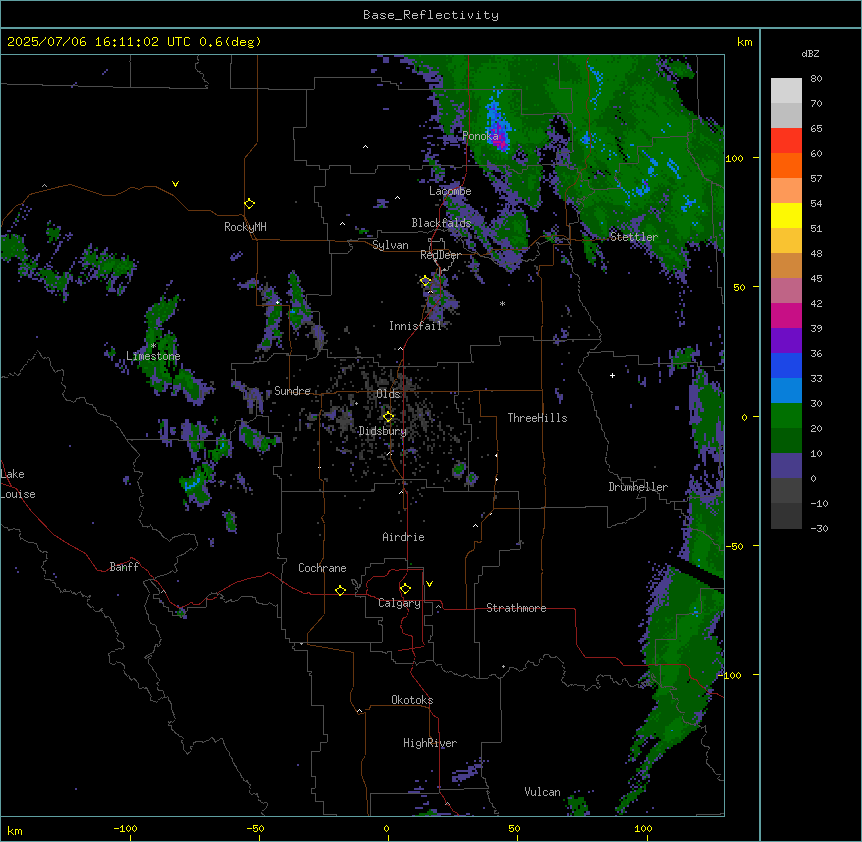Select the dark blue dBZ legend swatch
The height and width of the screenshot is (842, 862).
786,366
